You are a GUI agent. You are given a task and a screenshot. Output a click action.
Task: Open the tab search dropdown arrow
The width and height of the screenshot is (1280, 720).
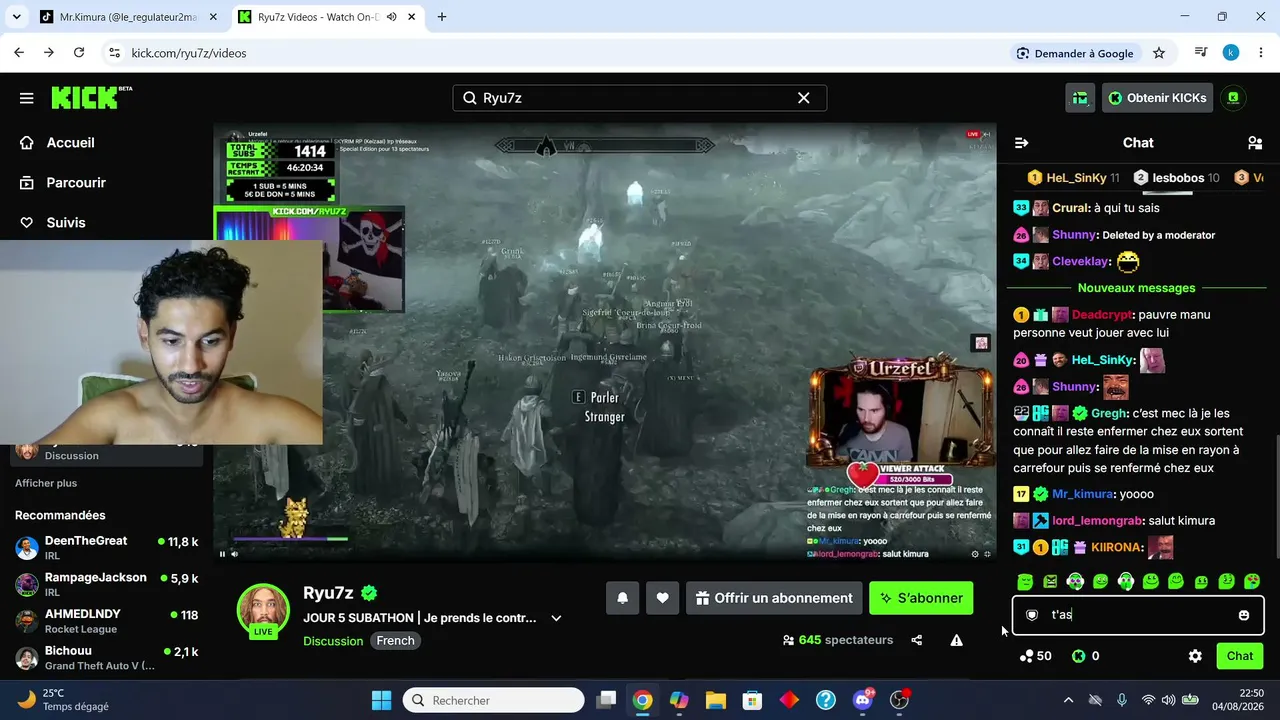pos(16,17)
